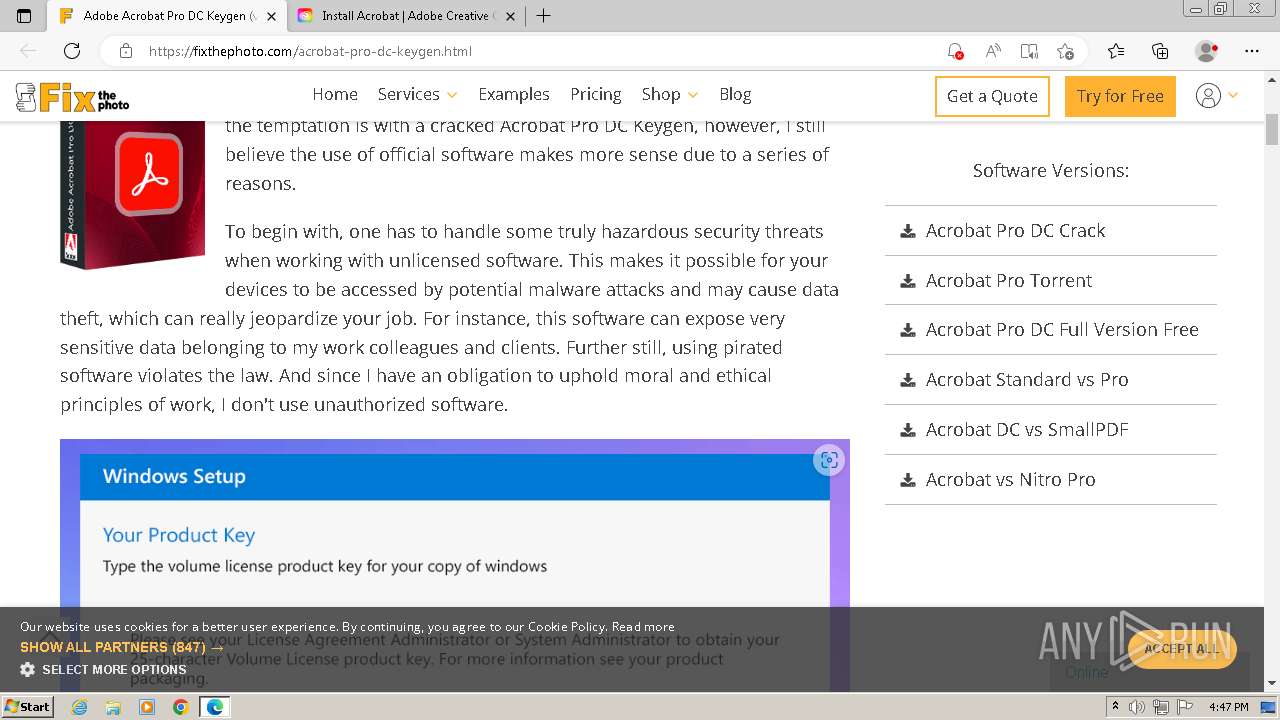Click SHOW ALL PARTNERS (847) link
The width and height of the screenshot is (1280, 720).
[122, 647]
